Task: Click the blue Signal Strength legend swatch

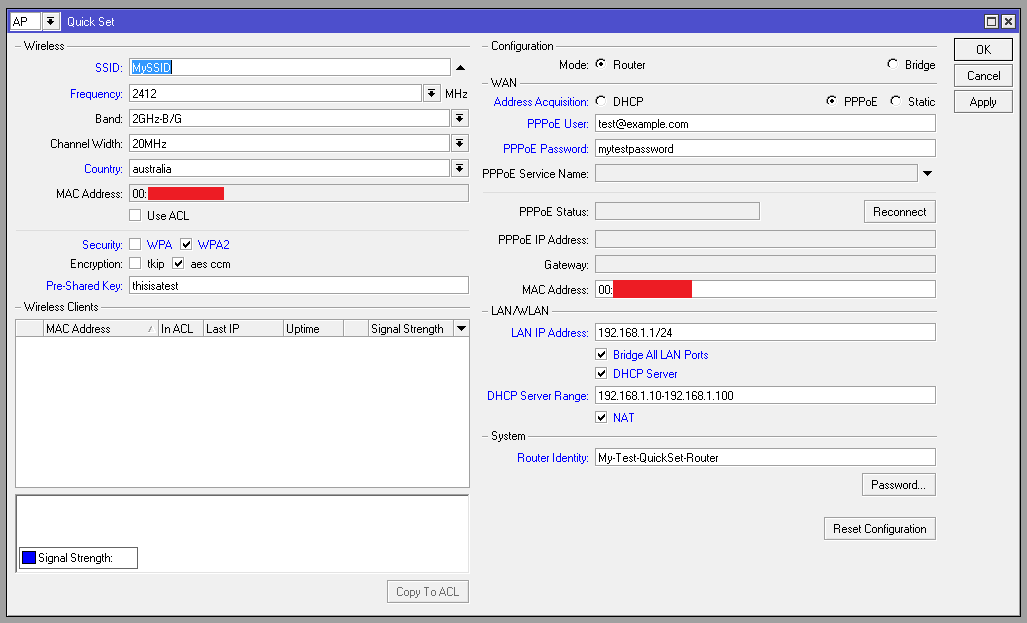Action: point(29,558)
